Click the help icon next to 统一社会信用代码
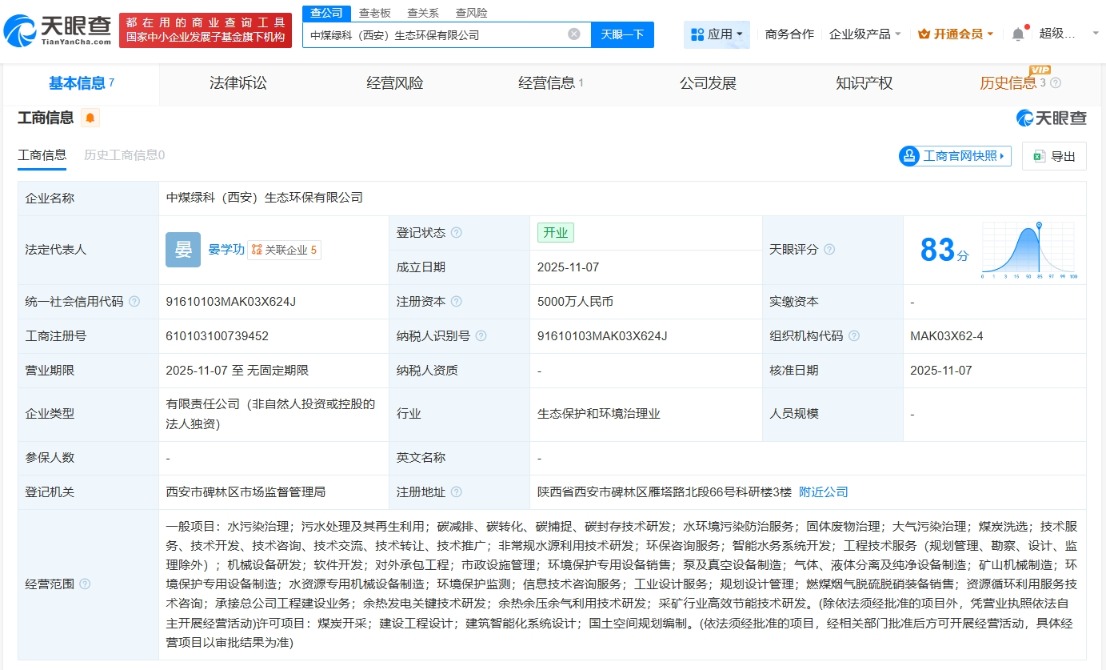1106x670 pixels. point(134,302)
